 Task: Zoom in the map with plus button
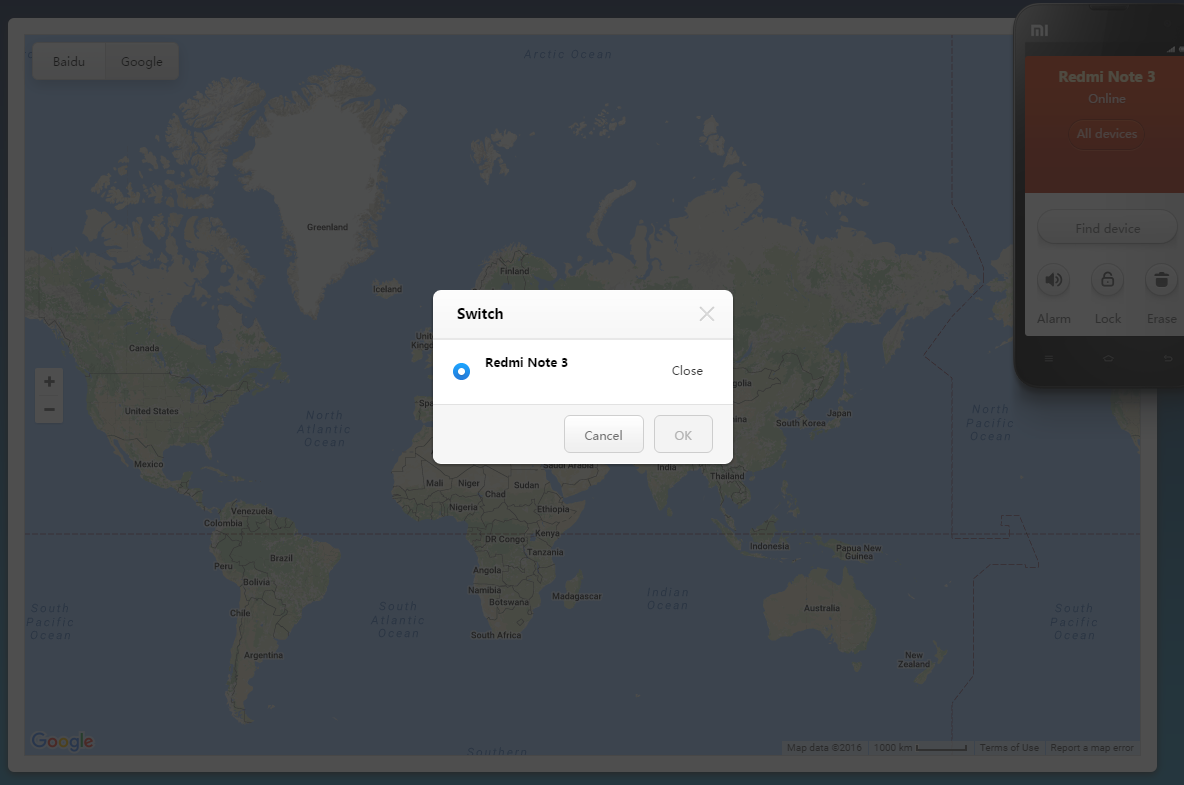point(49,382)
